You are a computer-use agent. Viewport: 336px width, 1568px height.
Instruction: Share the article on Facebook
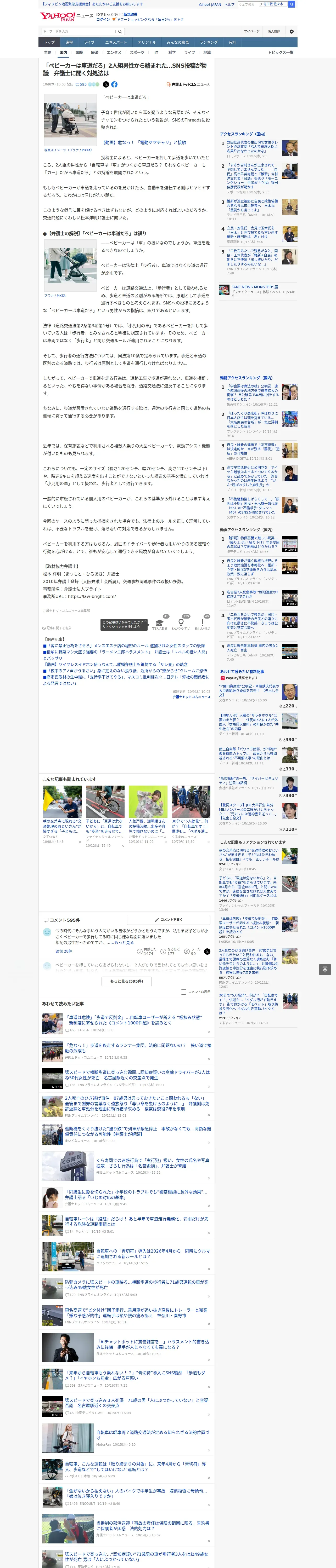click(x=114, y=85)
